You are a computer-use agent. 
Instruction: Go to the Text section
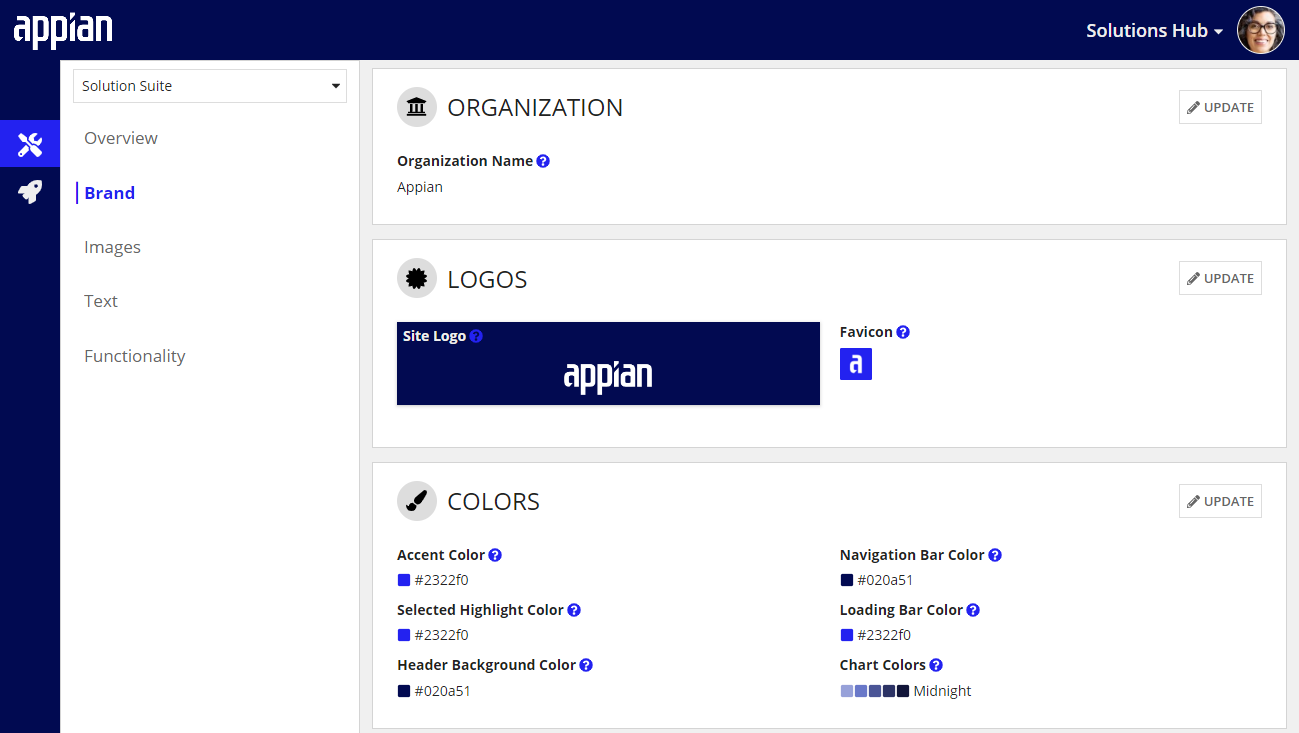click(x=101, y=301)
